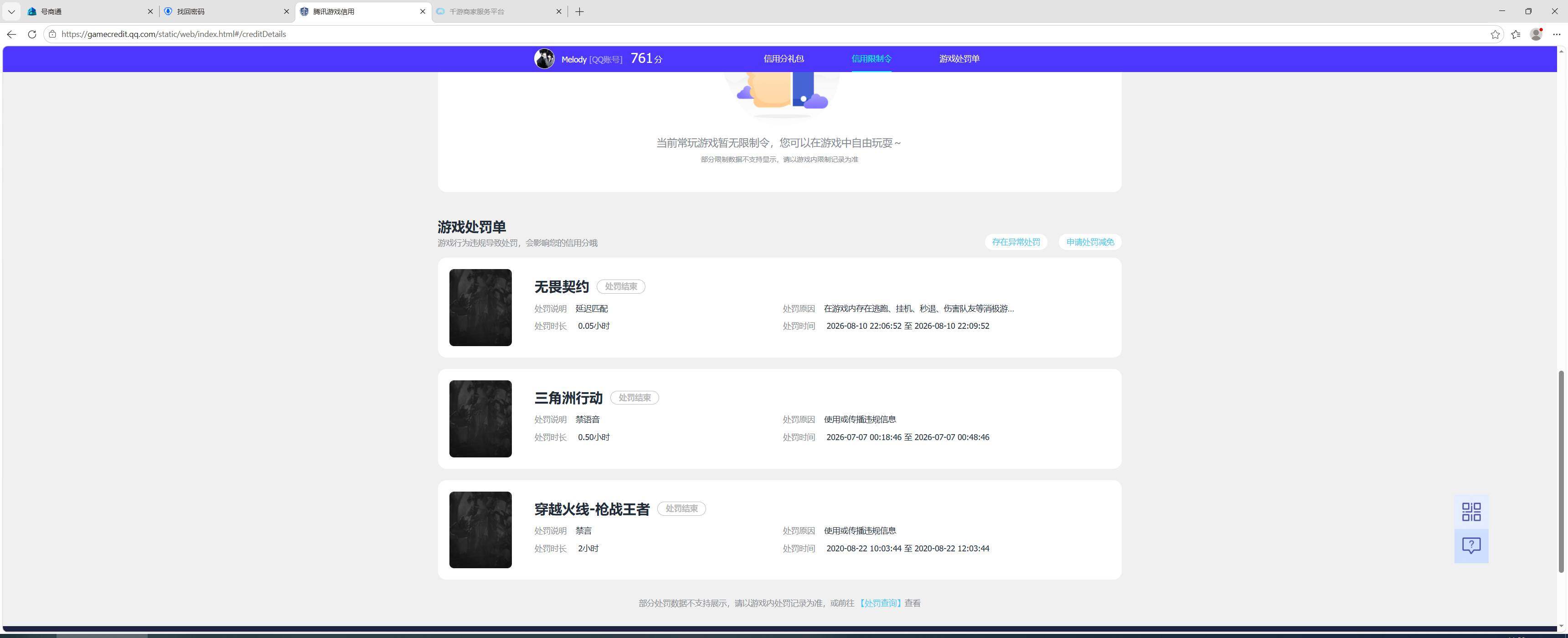Show the QR code widget
1568x638 pixels.
tap(1471, 511)
